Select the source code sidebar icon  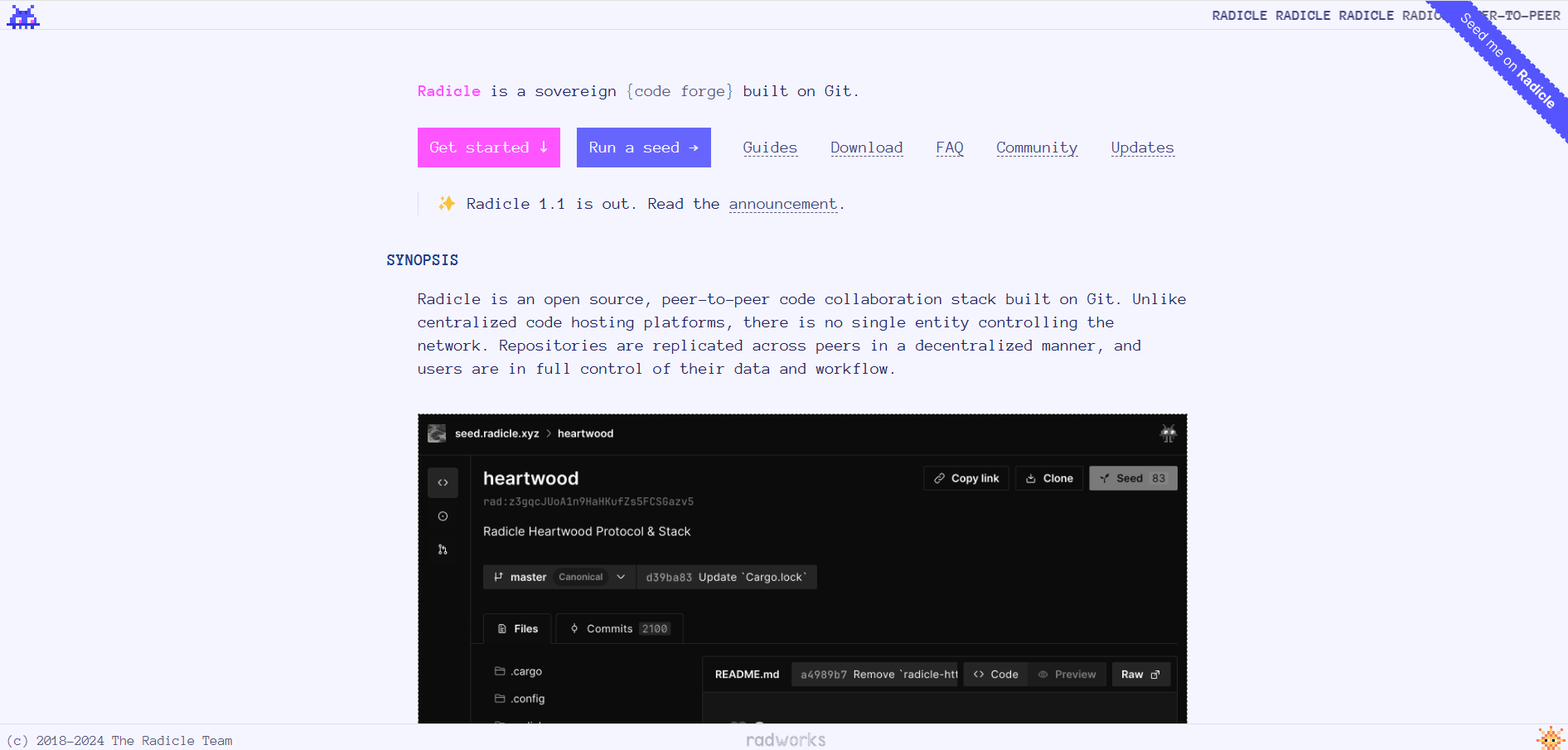pos(443,482)
